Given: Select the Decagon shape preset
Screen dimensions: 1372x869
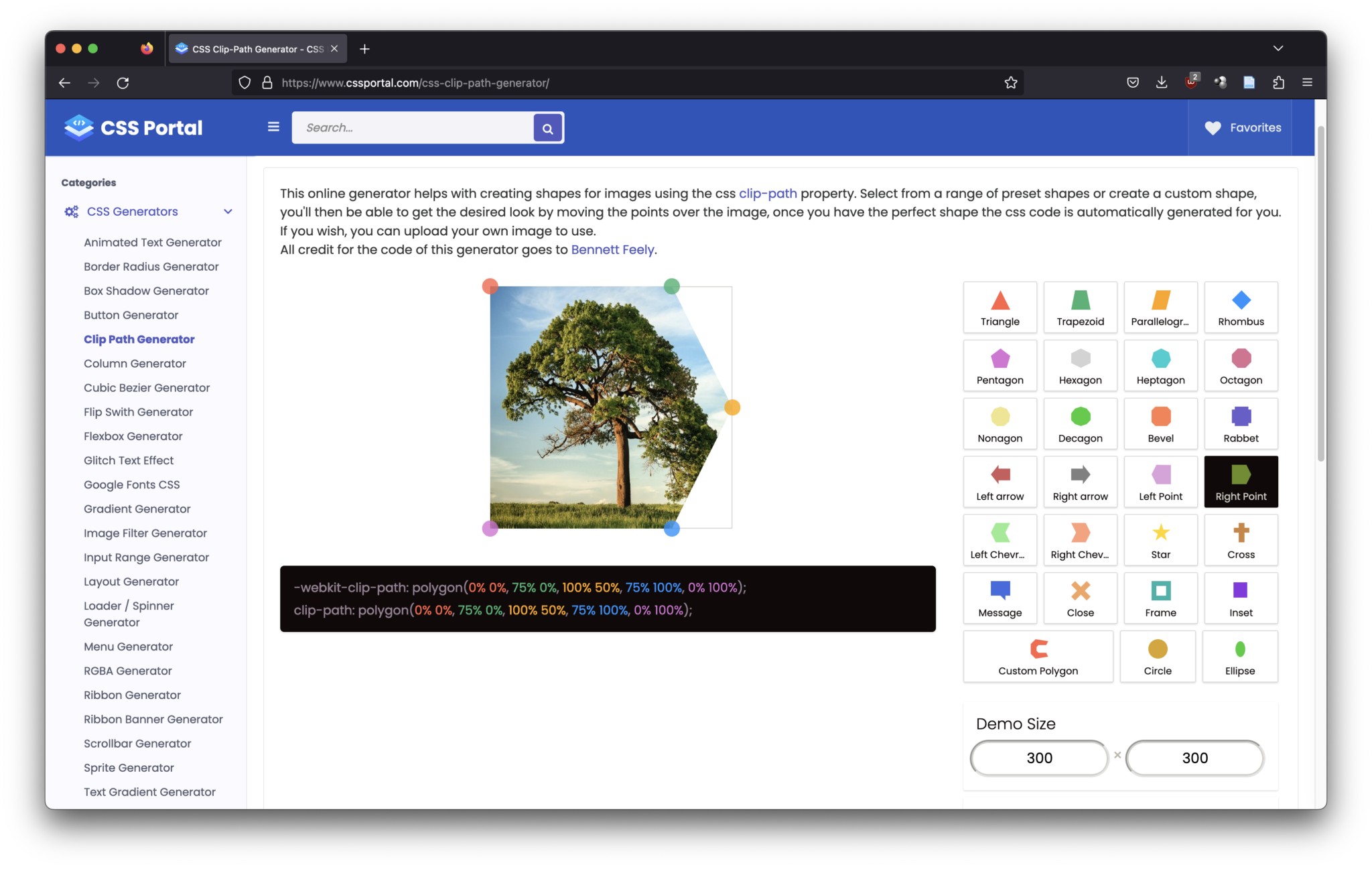Looking at the screenshot, I should point(1080,424).
